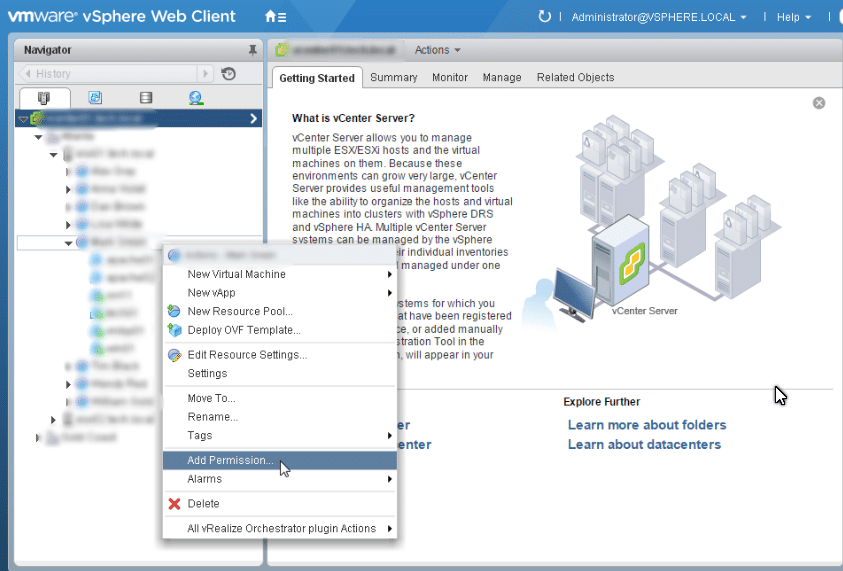Screen dimensions: 843x571
Task: Click the vCenter icon in object header
Action: [281, 50]
